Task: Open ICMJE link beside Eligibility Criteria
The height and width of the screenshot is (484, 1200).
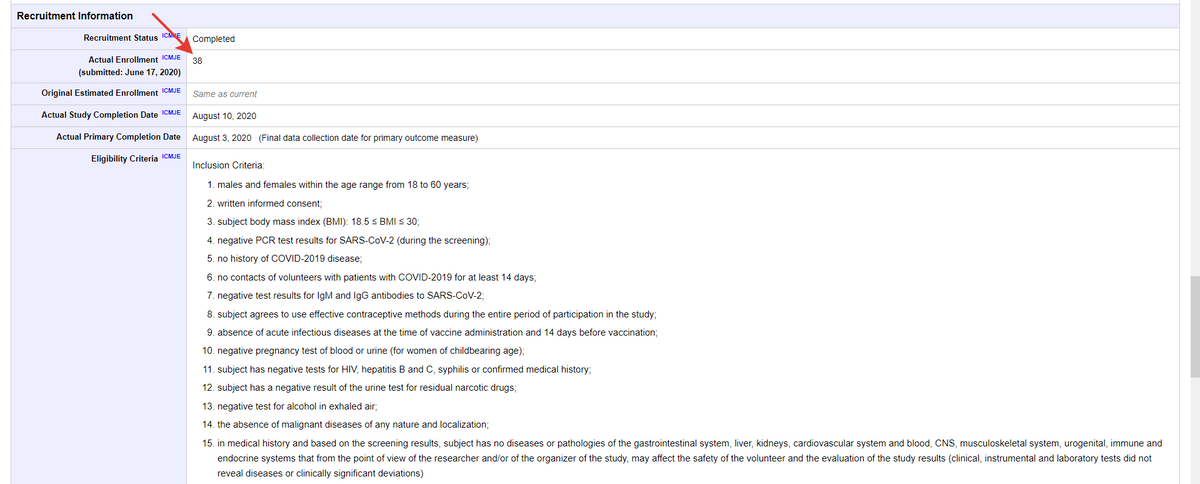Action: click(x=170, y=156)
